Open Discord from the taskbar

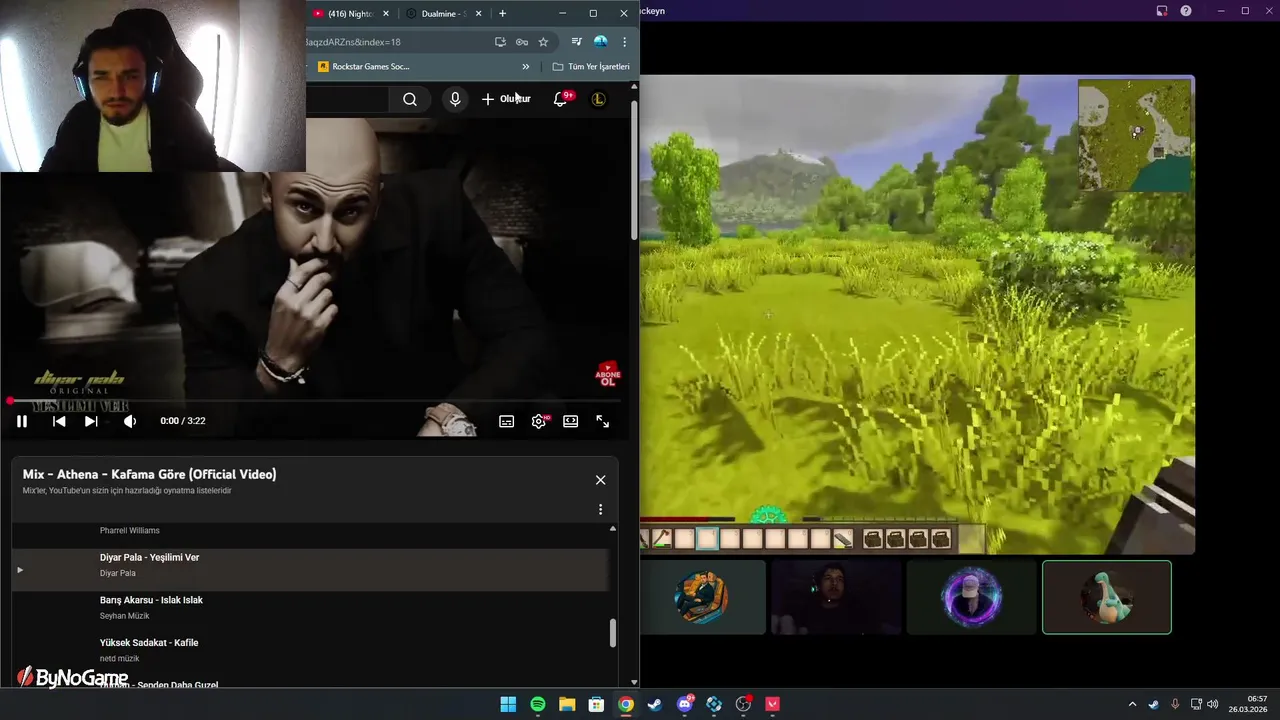[x=685, y=704]
